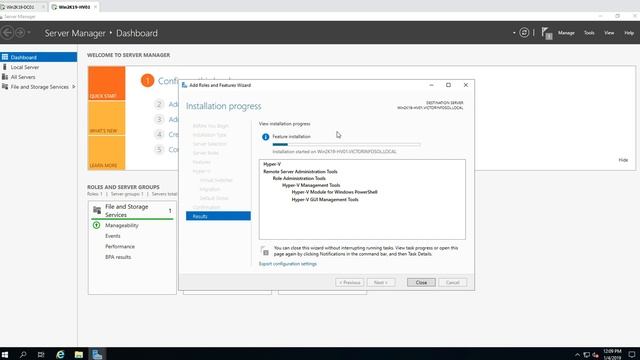Open the Tools menu
The height and width of the screenshot is (360, 640).
pyautogui.click(x=589, y=33)
